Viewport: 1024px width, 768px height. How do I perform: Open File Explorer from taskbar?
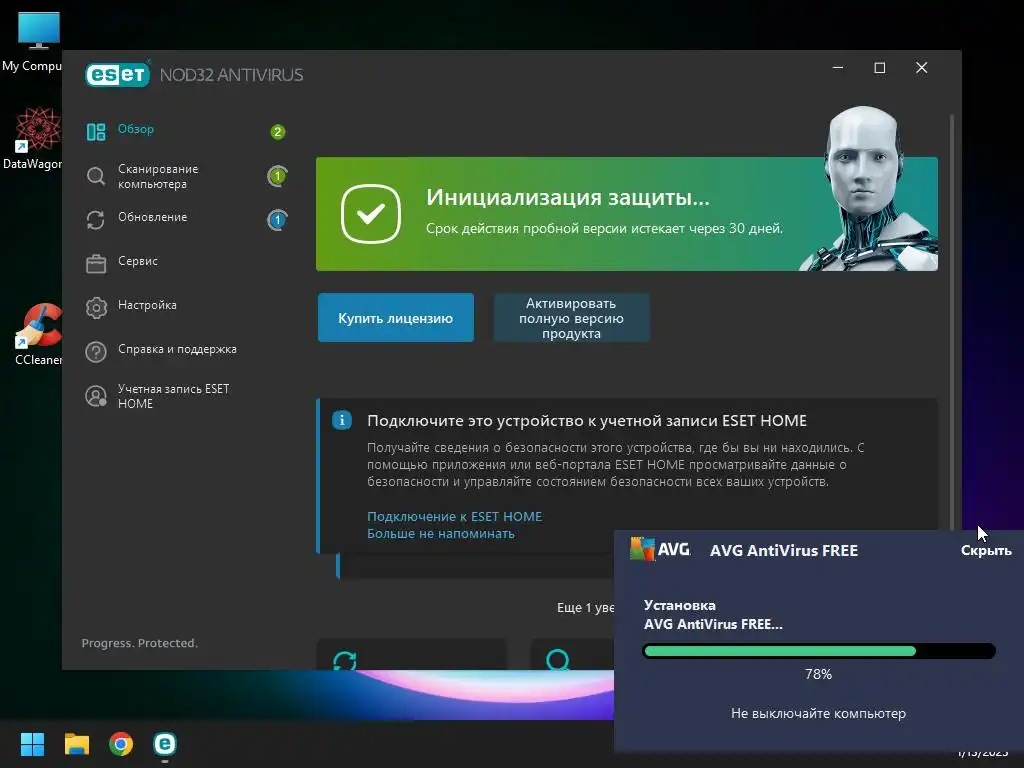click(76, 744)
